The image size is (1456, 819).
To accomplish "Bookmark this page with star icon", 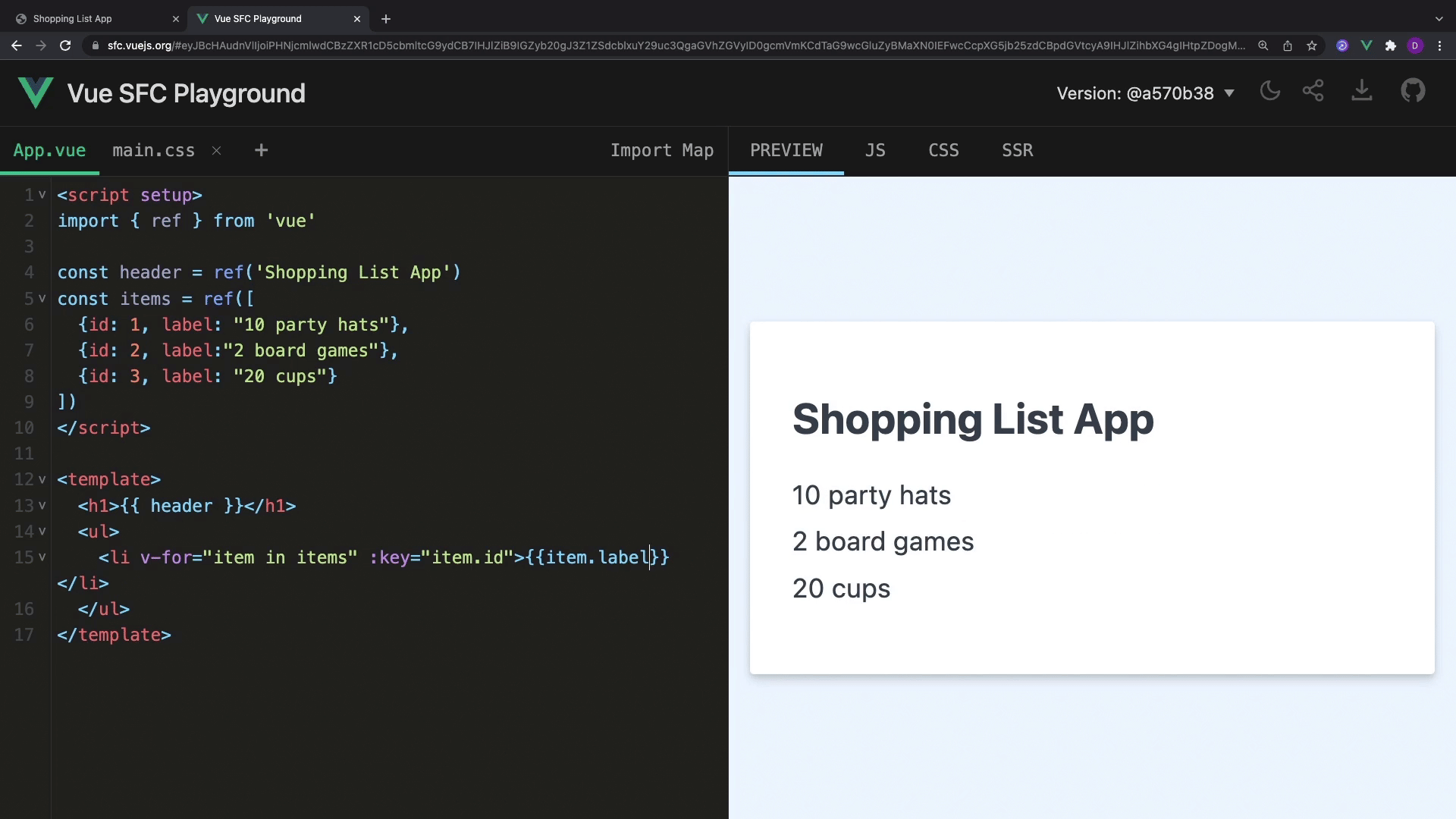I will pyautogui.click(x=1312, y=45).
